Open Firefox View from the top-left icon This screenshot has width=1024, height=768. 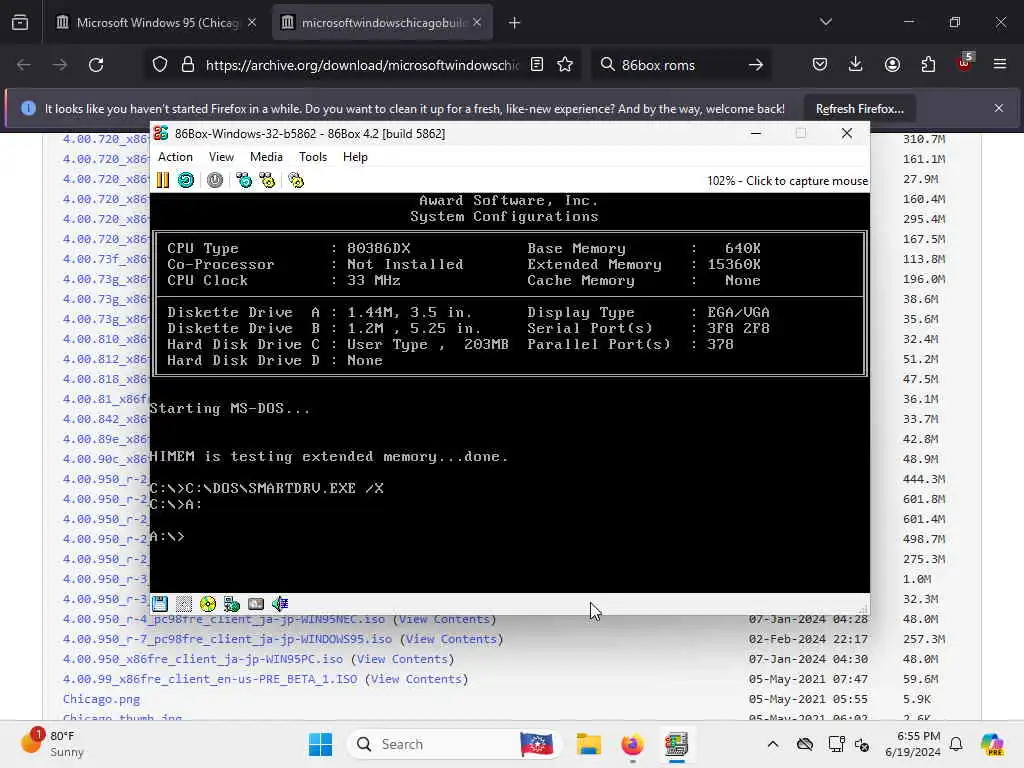coord(20,23)
